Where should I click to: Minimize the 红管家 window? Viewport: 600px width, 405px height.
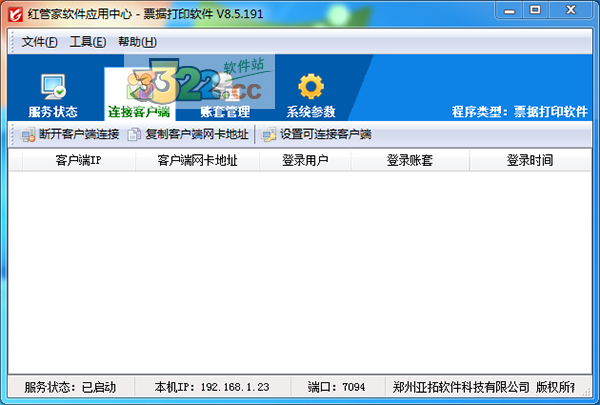click(509, 10)
